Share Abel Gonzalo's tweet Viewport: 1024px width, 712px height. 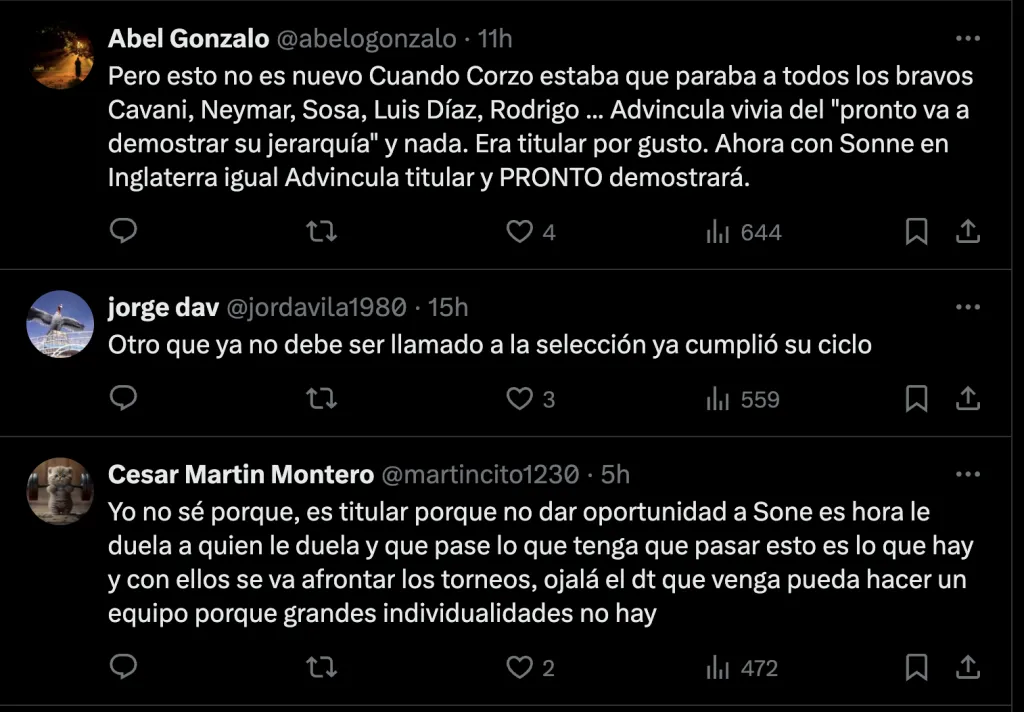coord(967,232)
